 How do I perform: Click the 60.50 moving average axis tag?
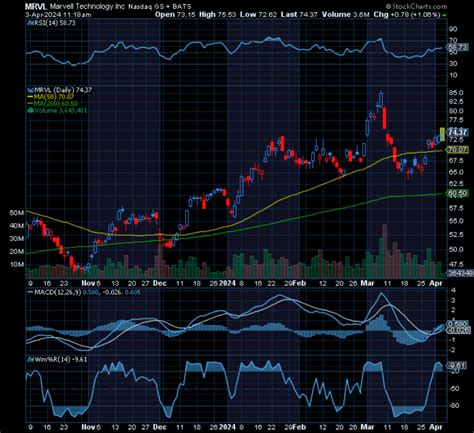coord(457,194)
